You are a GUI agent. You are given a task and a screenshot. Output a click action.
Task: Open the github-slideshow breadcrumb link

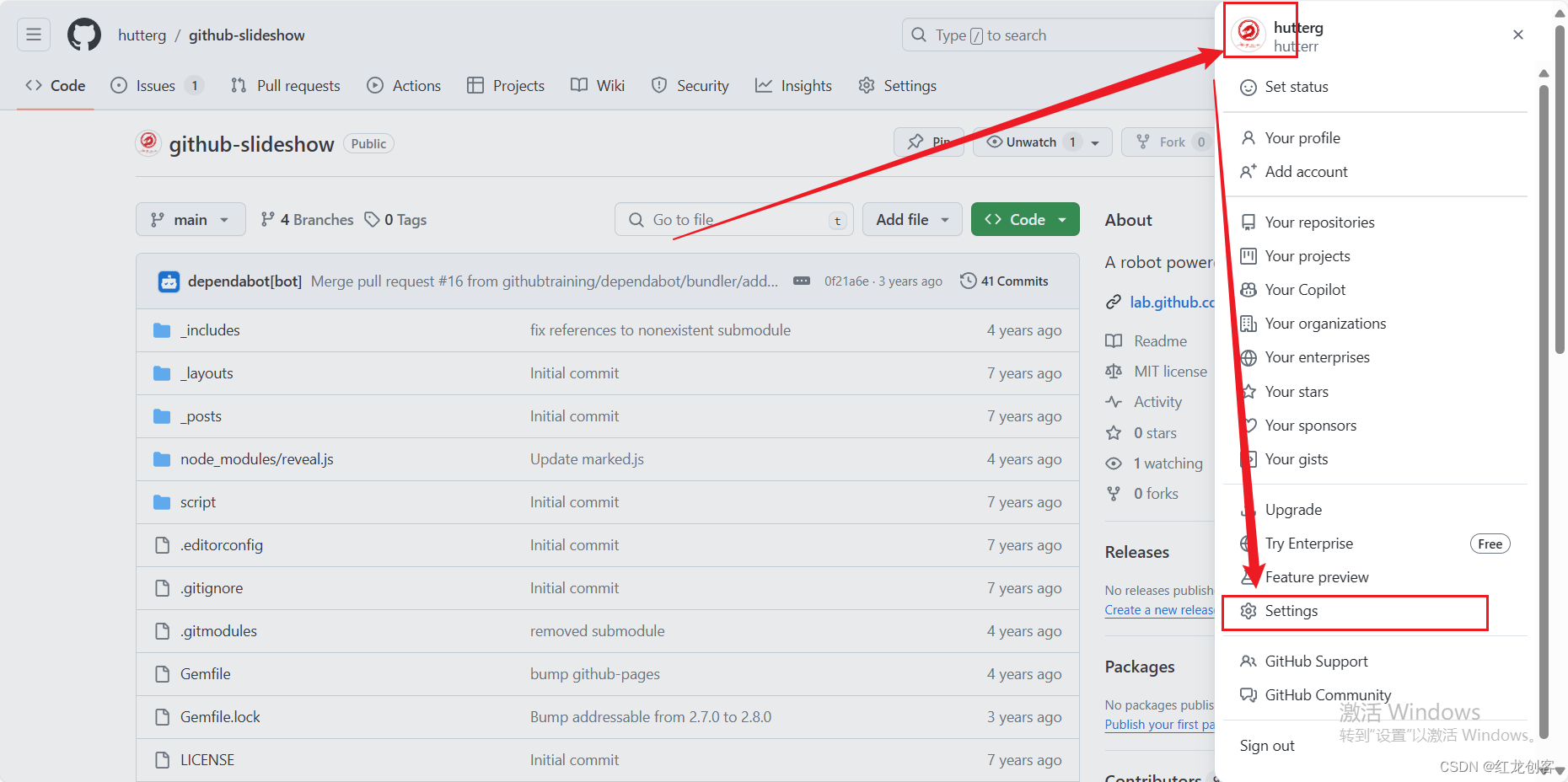247,35
